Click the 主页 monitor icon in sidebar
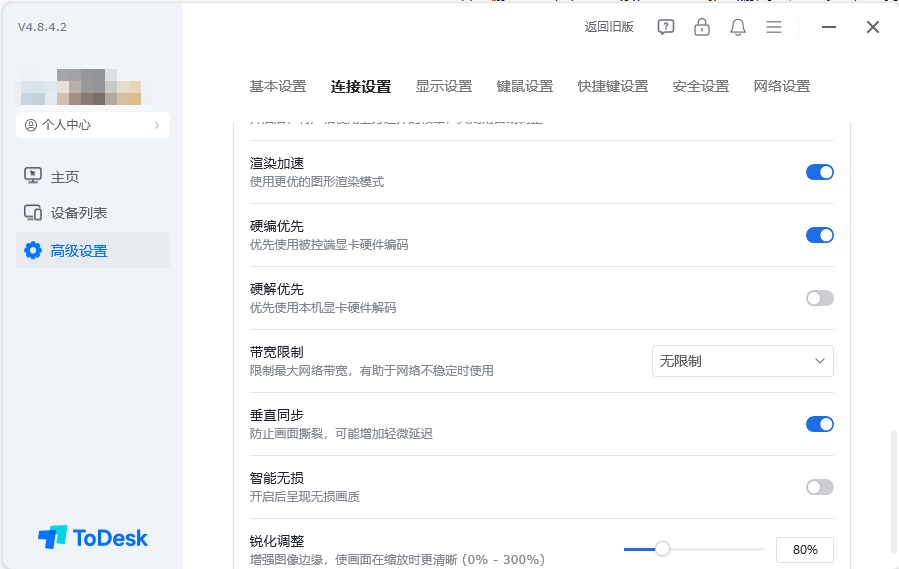The image size is (899, 569). click(33, 177)
